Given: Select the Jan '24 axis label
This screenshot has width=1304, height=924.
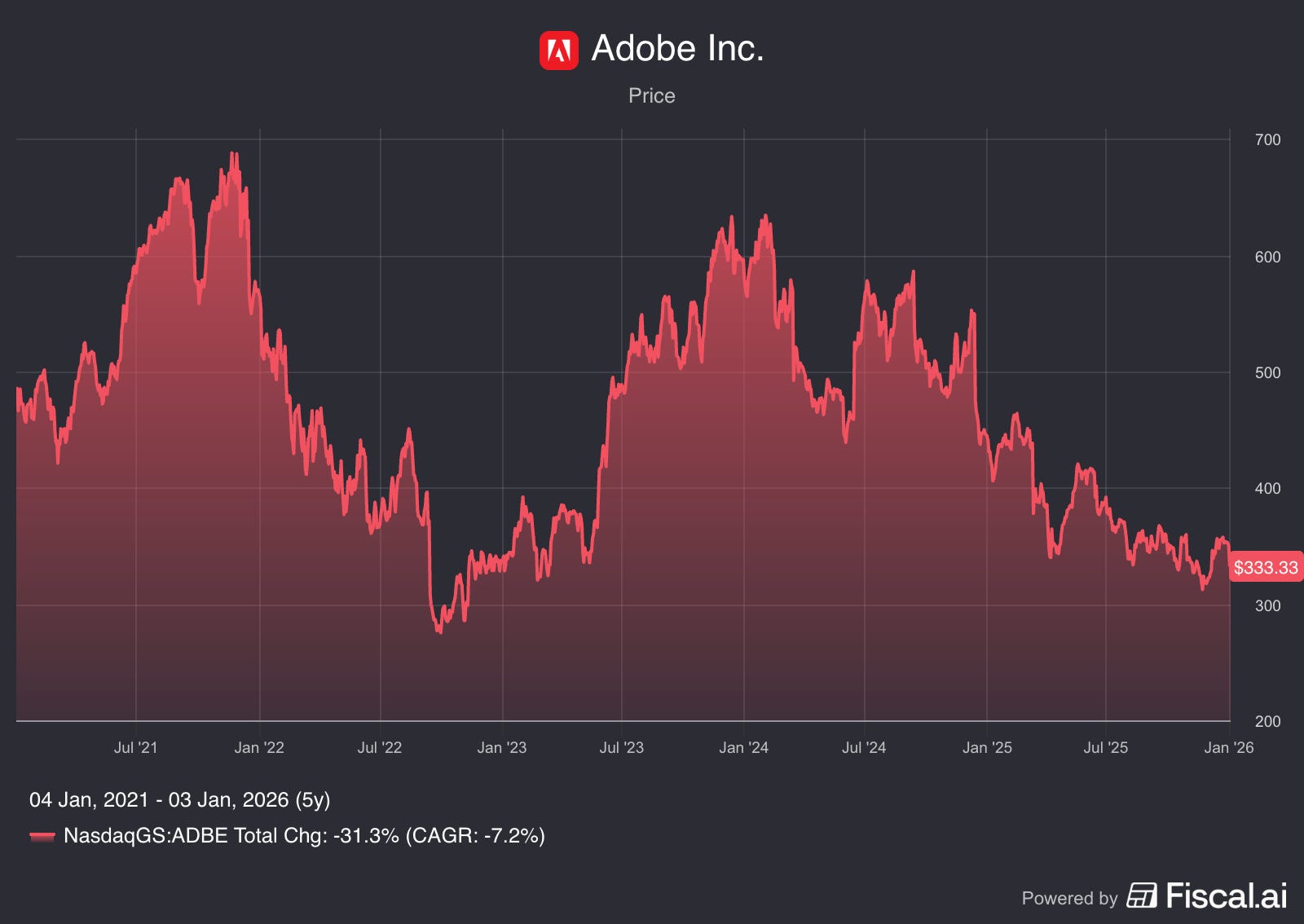Looking at the screenshot, I should 743,747.
